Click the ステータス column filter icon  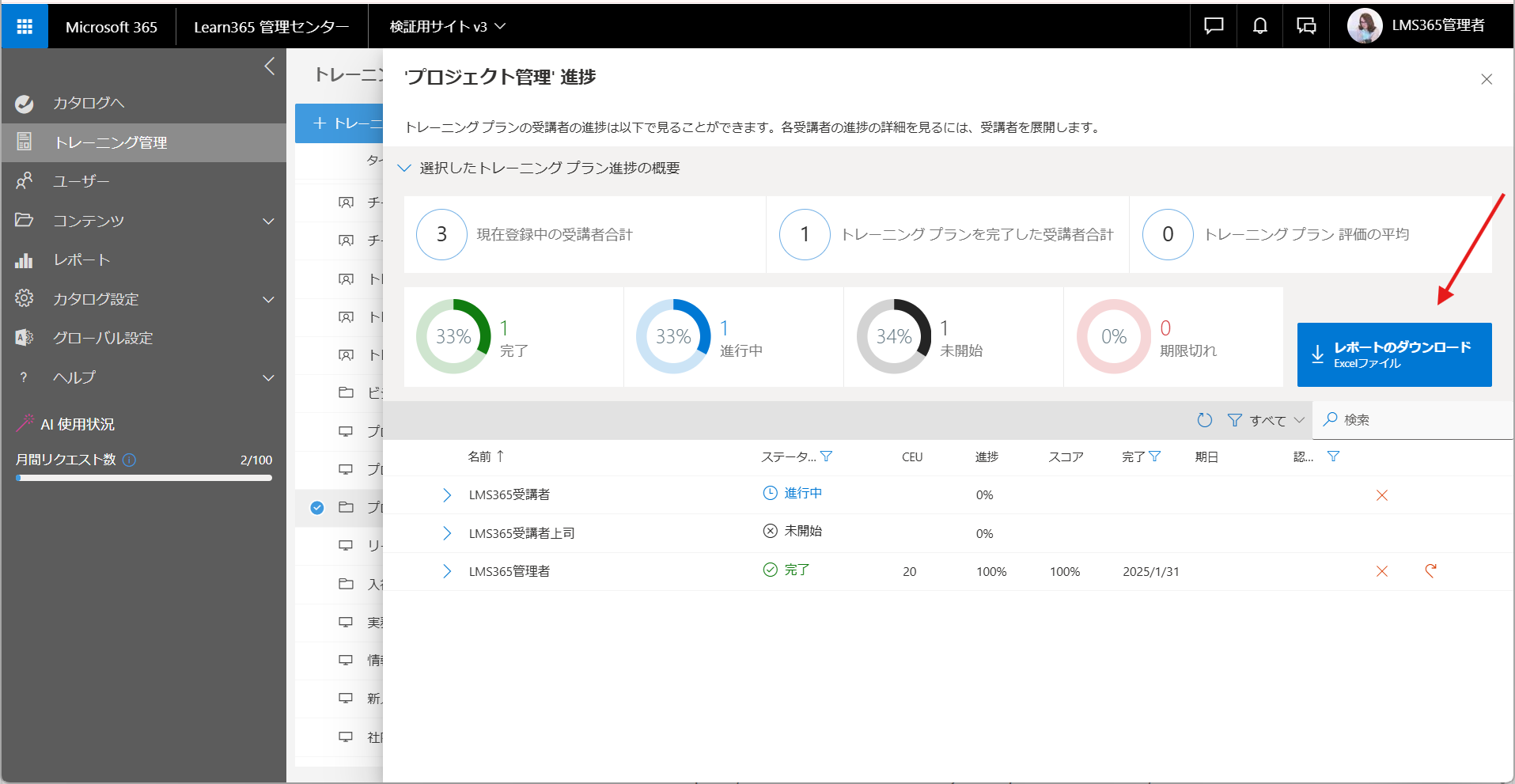pos(827,456)
